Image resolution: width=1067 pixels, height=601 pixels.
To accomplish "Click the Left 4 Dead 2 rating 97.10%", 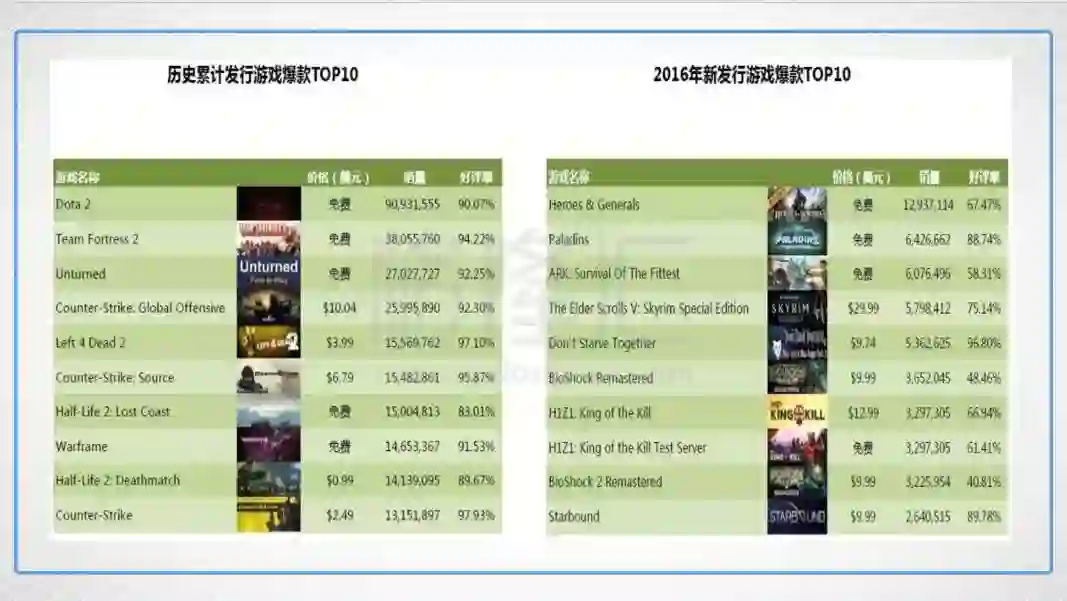I will [476, 342].
